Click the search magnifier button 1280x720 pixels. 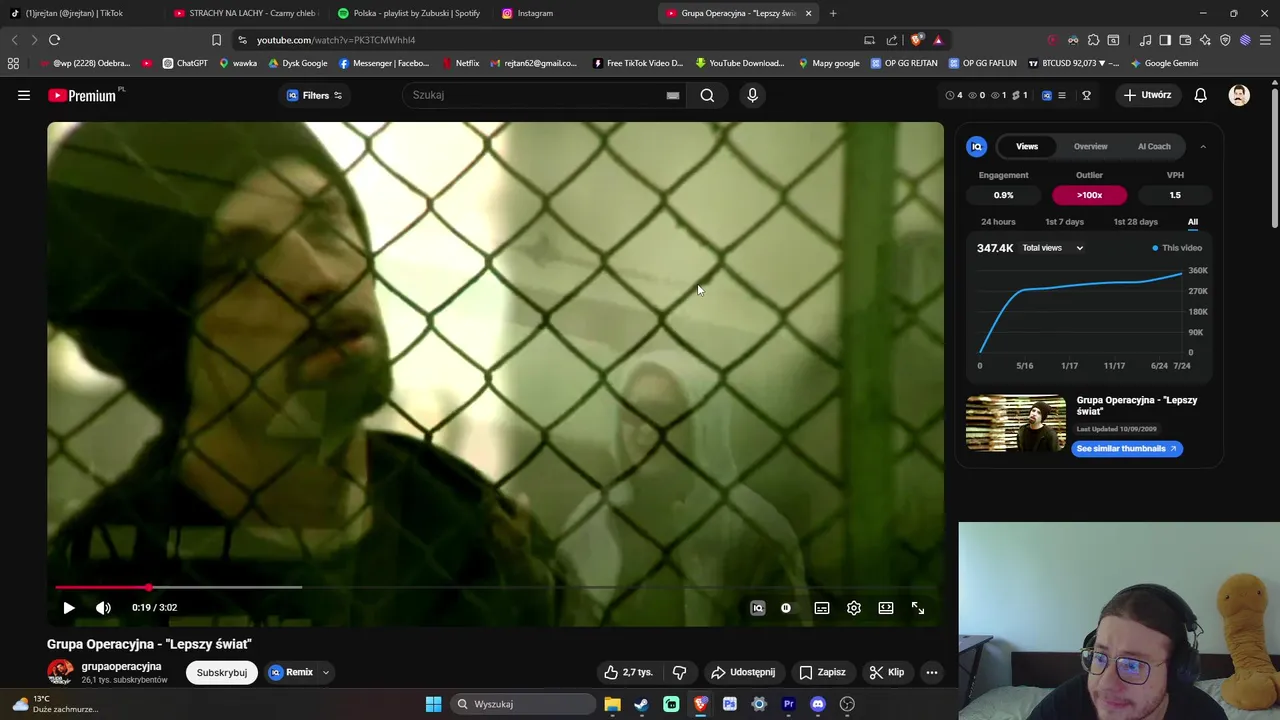point(707,95)
